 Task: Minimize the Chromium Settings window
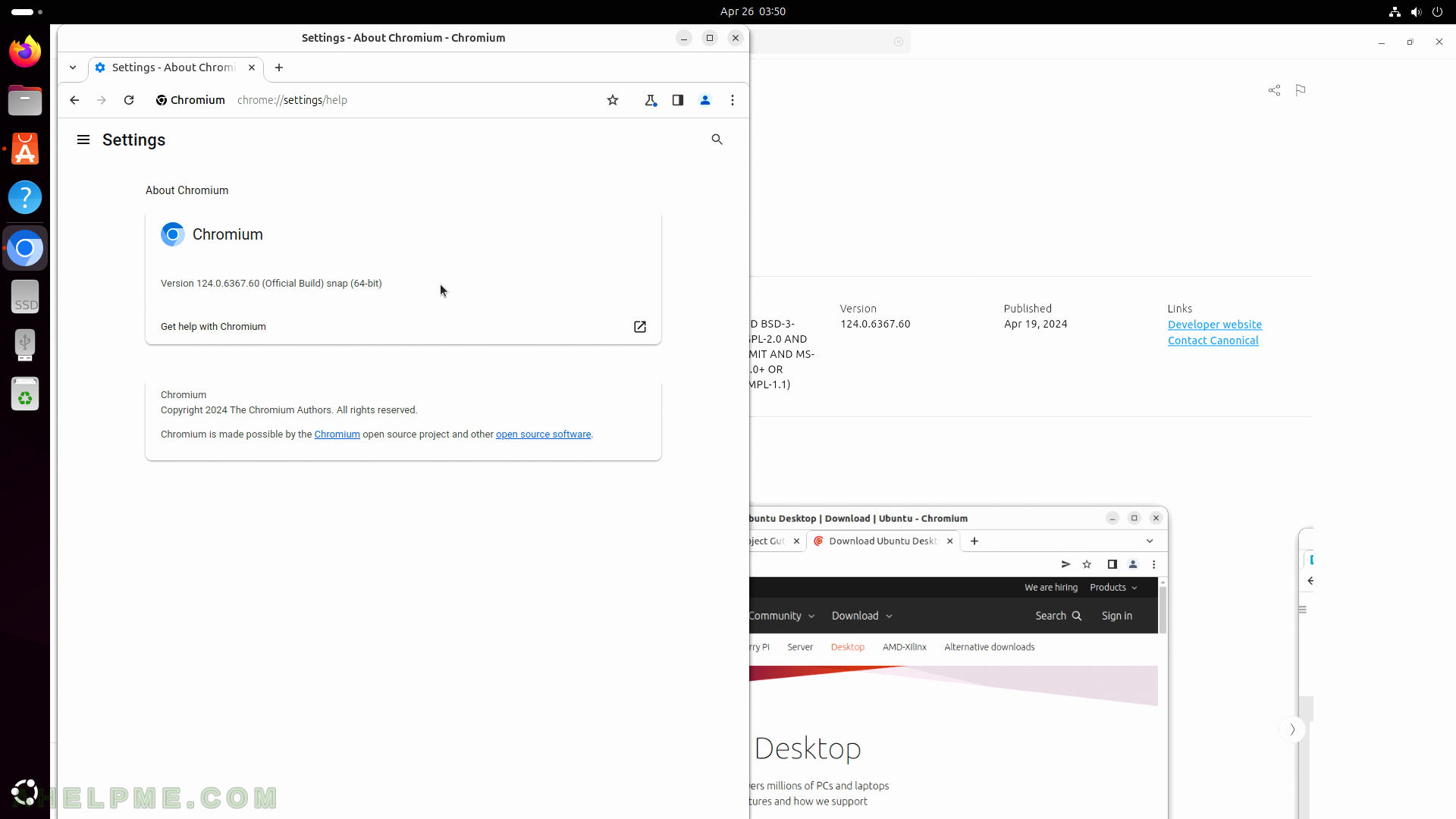pos(684,38)
